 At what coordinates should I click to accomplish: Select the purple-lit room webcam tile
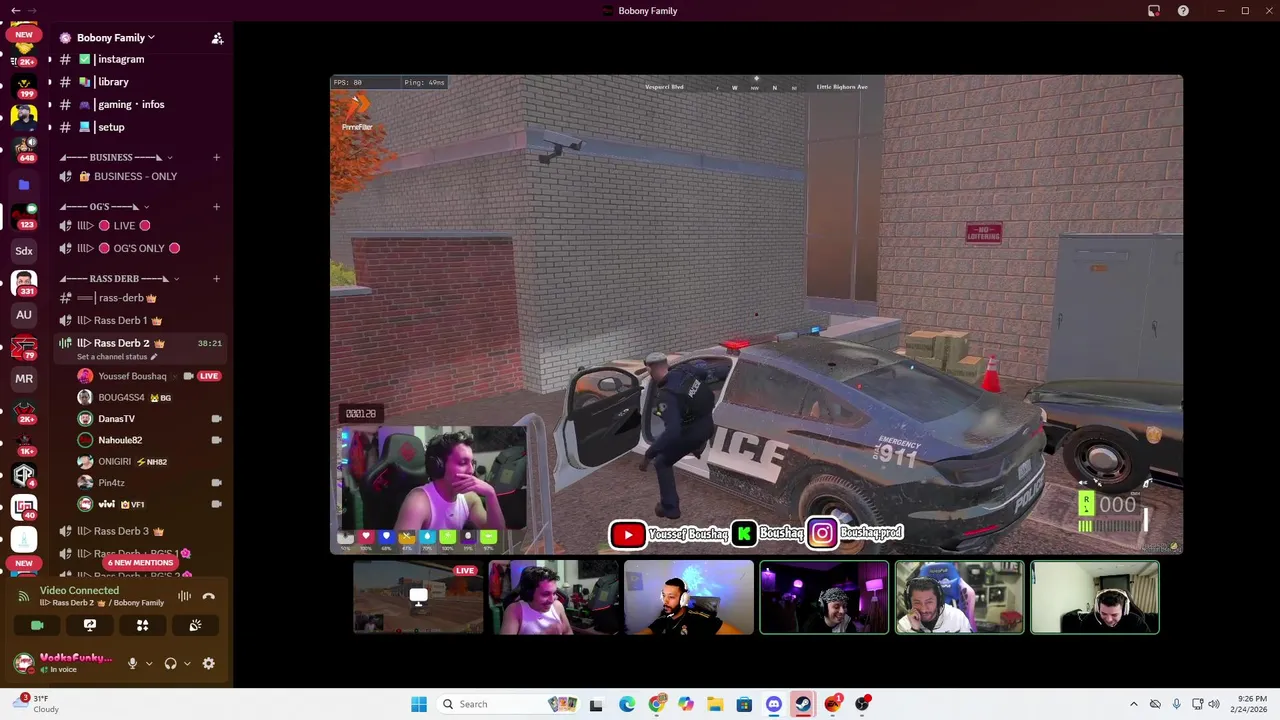click(824, 597)
